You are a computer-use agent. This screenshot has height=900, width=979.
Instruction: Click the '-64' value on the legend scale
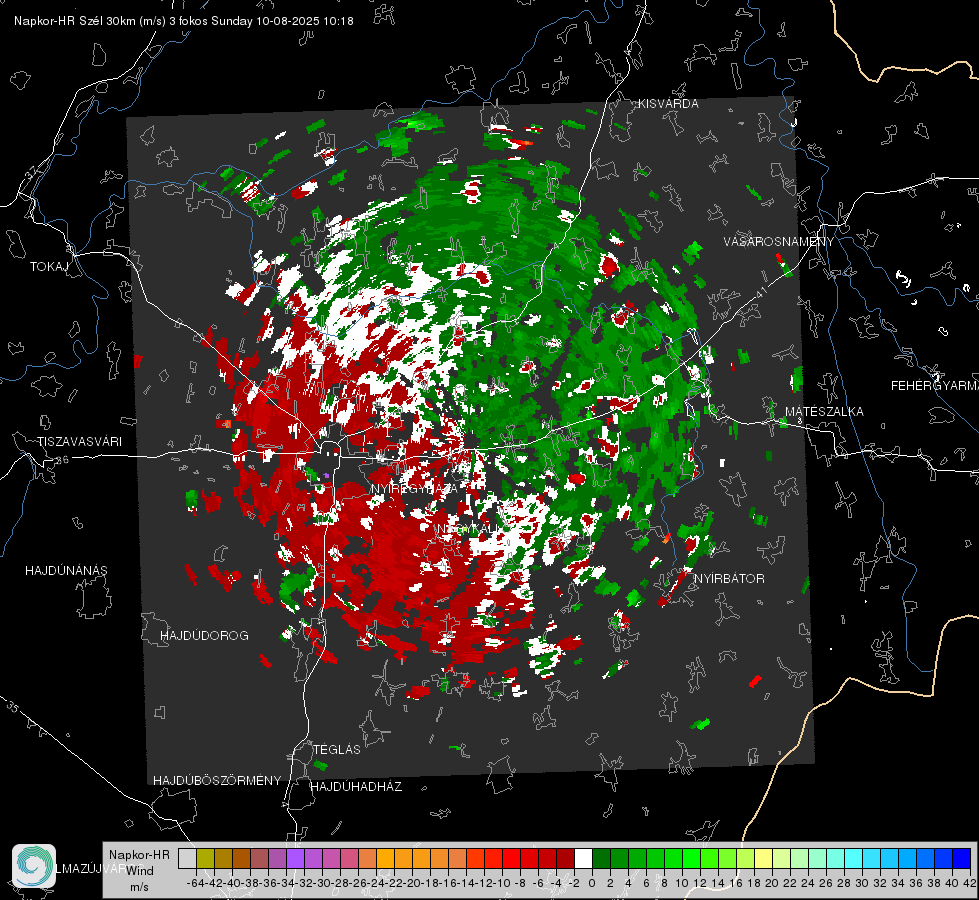pyautogui.click(x=196, y=883)
